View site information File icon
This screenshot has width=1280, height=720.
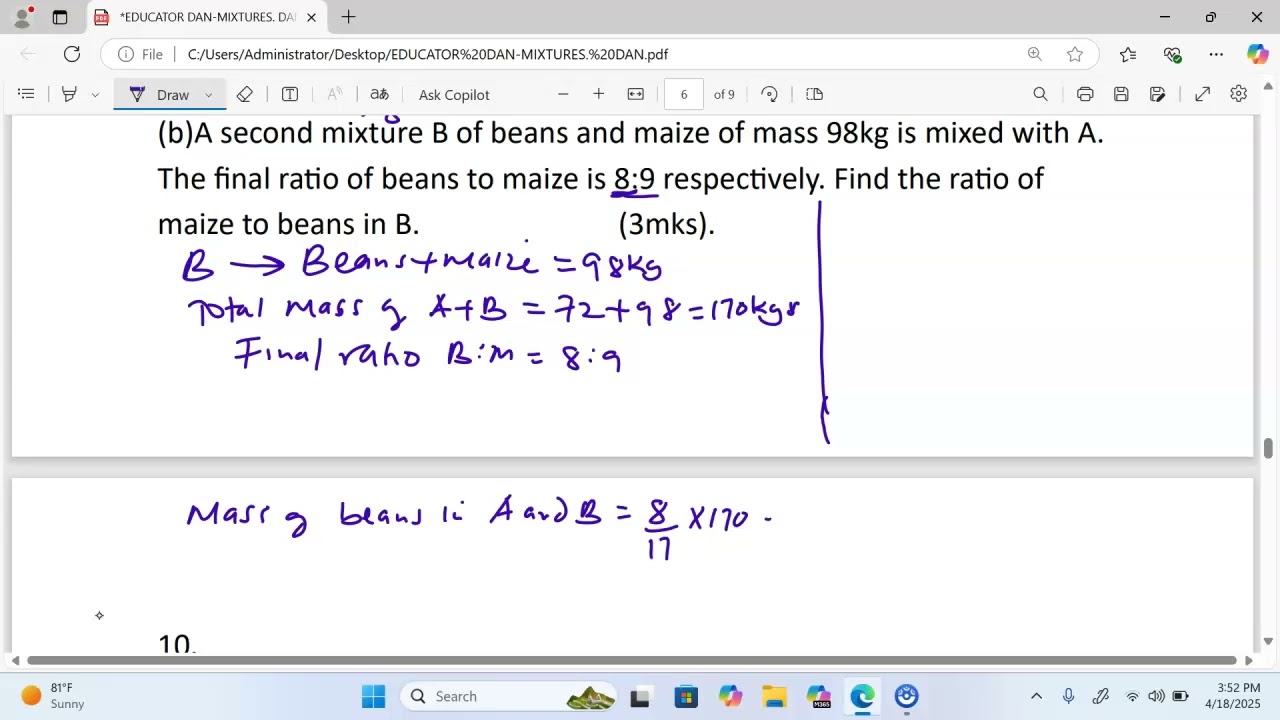[x=141, y=54]
